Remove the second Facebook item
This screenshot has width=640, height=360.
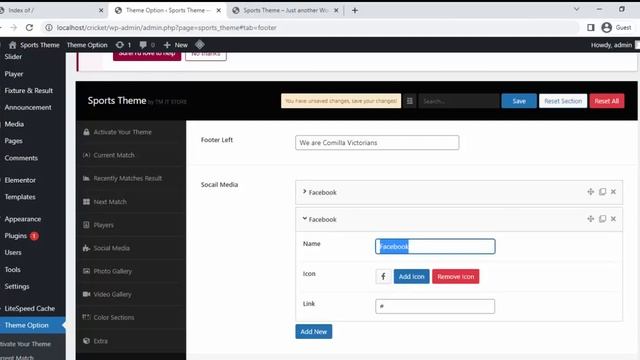pos(613,219)
